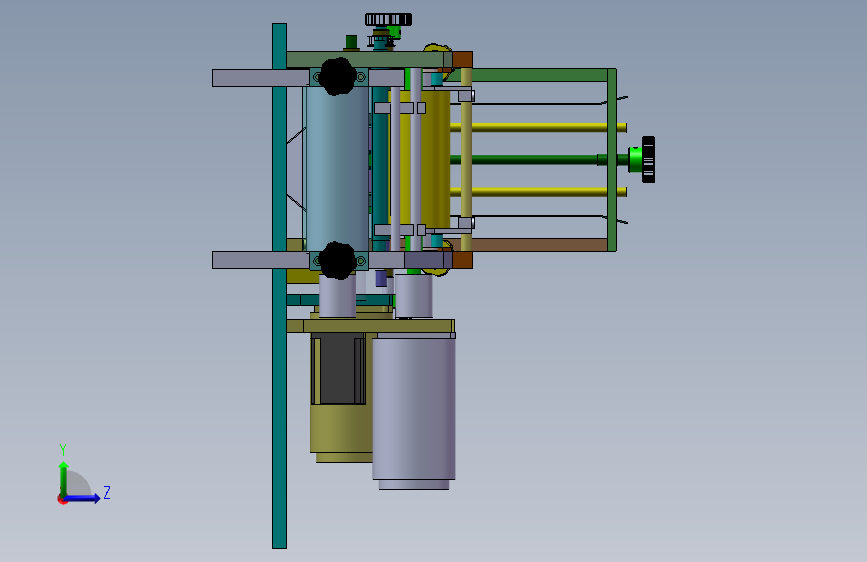Image resolution: width=867 pixels, height=562 pixels.
Task: Click the dark grey stepper motor block
Action: (x=339, y=368)
